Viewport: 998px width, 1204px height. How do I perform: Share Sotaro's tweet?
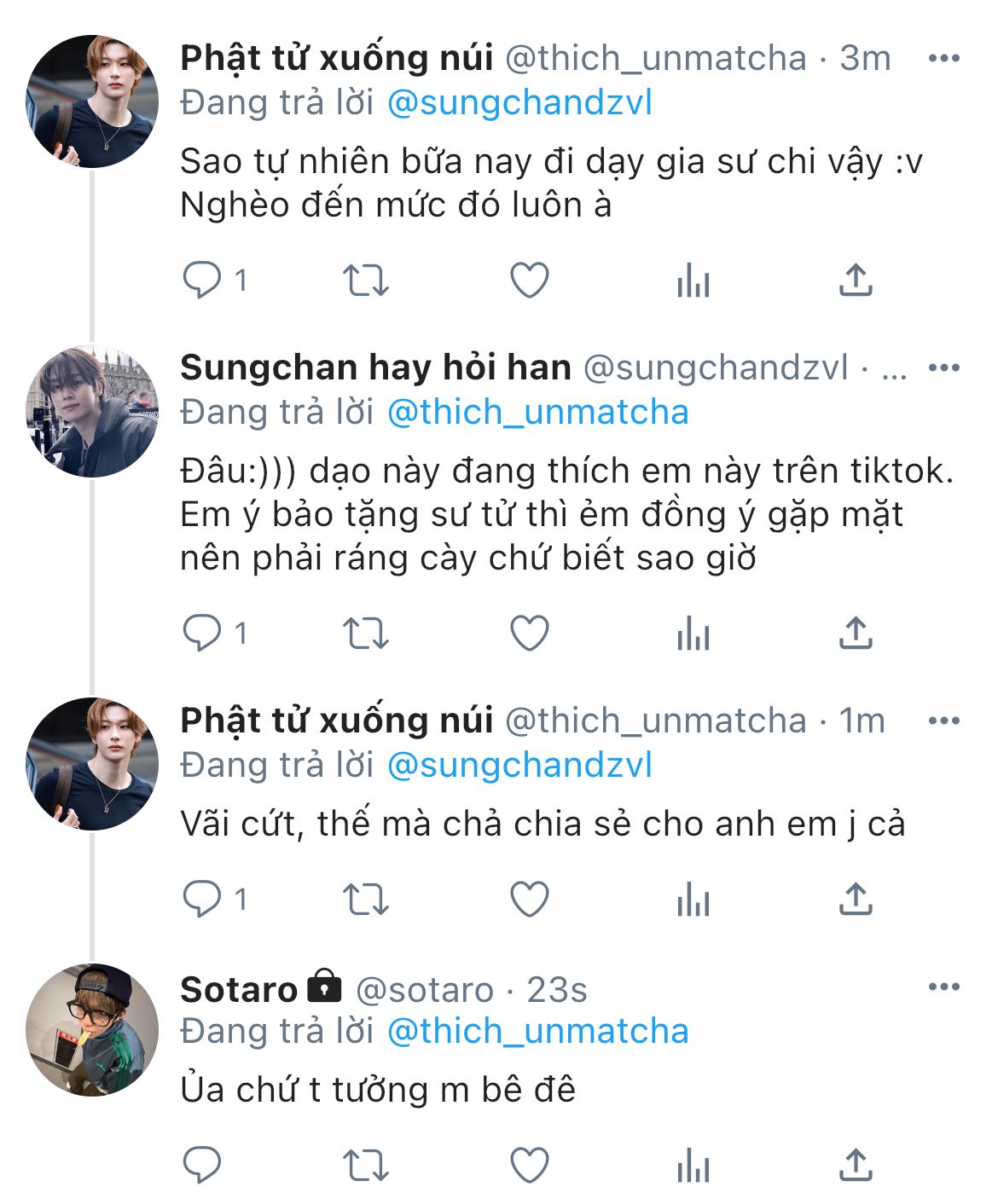(855, 1166)
